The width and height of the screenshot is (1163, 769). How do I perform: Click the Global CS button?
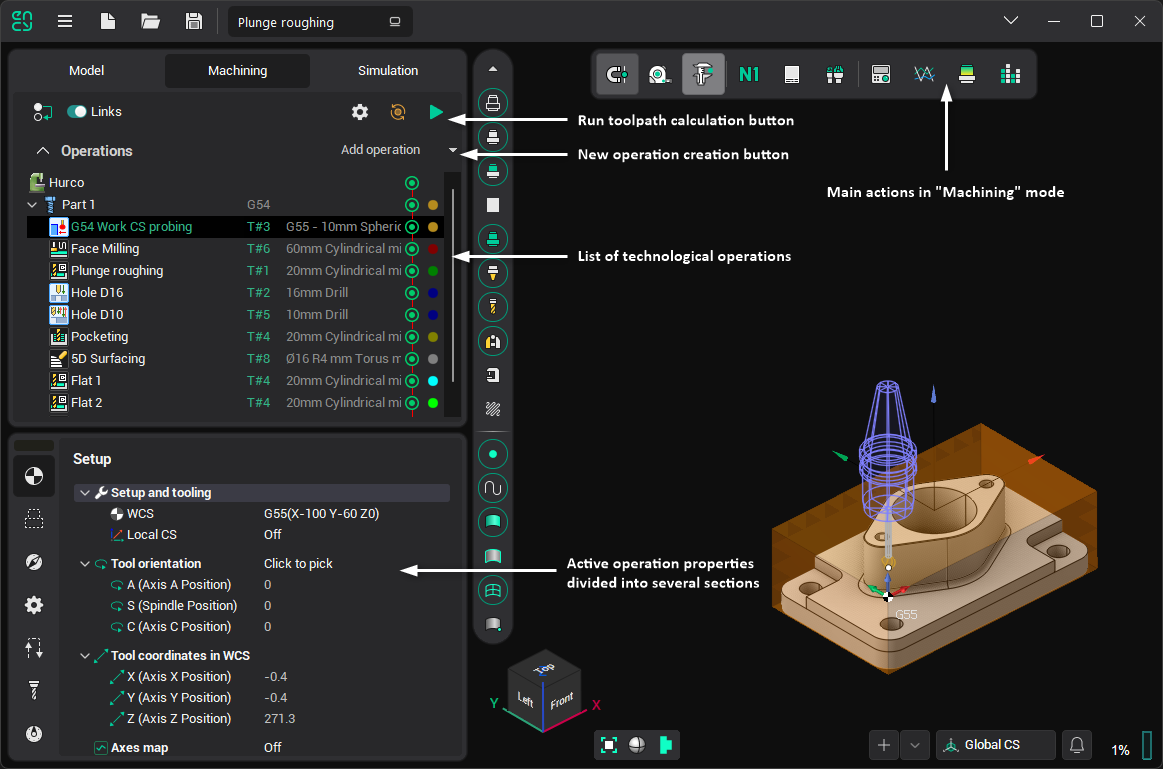(x=995, y=745)
